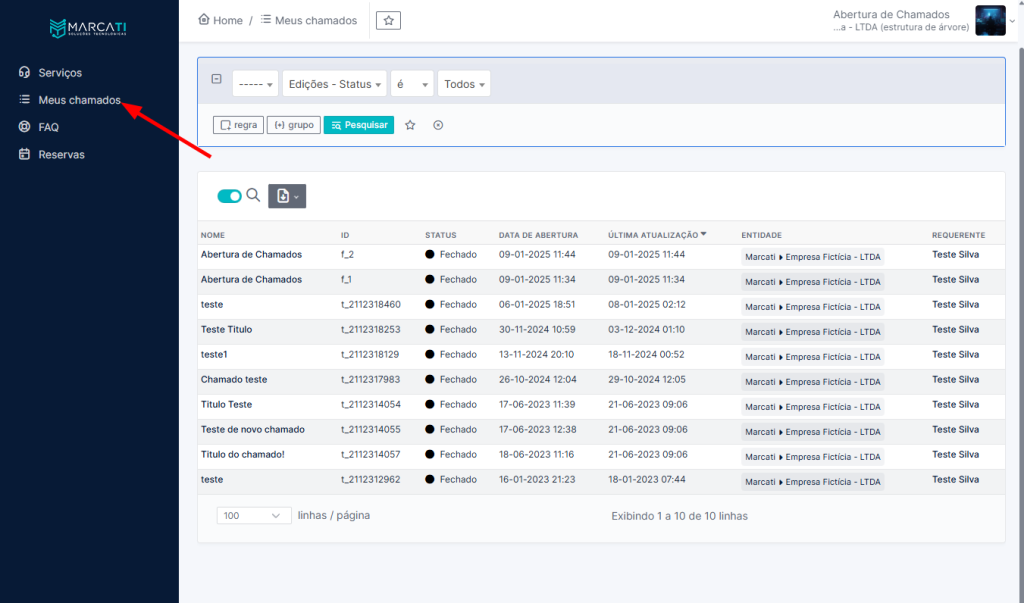Save search with star icon beside Pesquisar
The height and width of the screenshot is (603, 1024).
point(410,125)
